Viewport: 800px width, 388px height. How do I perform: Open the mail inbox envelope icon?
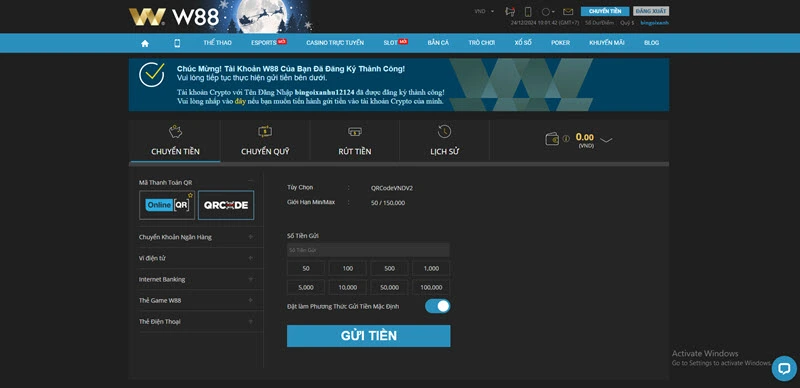[x=568, y=11]
